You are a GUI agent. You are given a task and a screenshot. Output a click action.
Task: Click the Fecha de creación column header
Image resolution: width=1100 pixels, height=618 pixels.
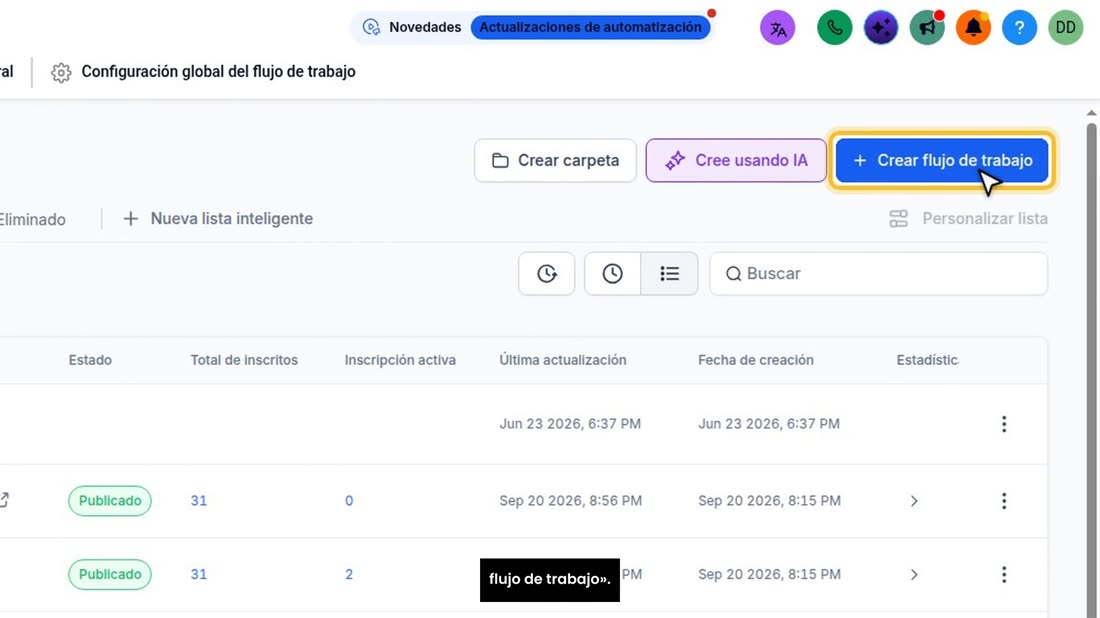click(756, 360)
